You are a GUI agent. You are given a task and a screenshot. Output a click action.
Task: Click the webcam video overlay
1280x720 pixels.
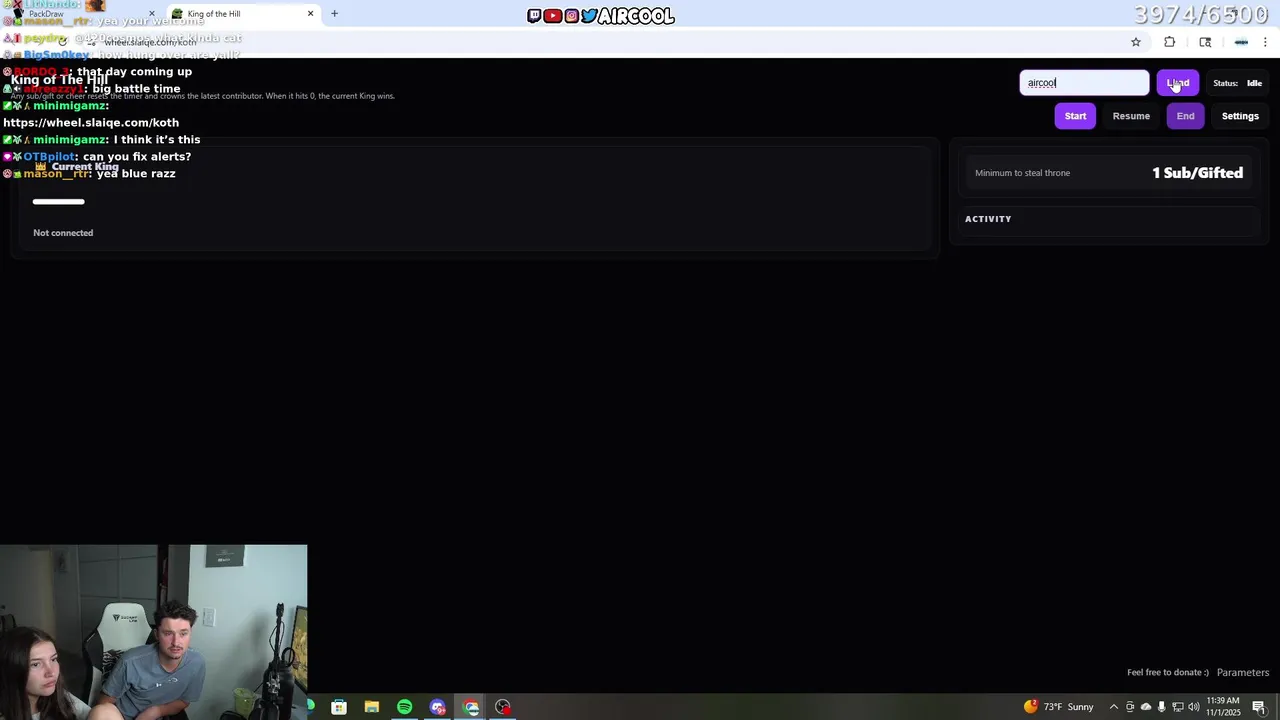point(154,632)
